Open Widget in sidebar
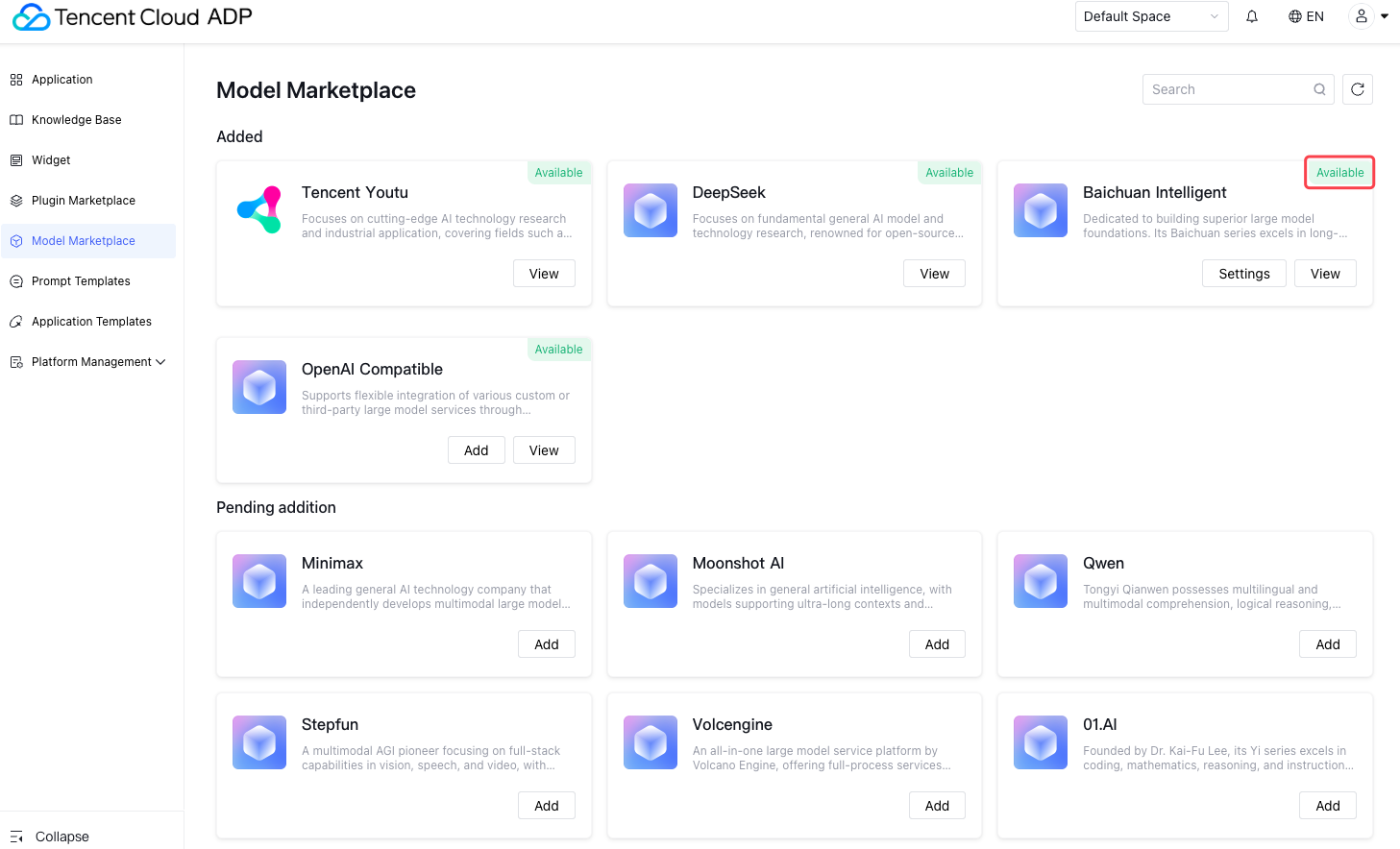The height and width of the screenshot is (849, 1400). [x=87, y=160]
